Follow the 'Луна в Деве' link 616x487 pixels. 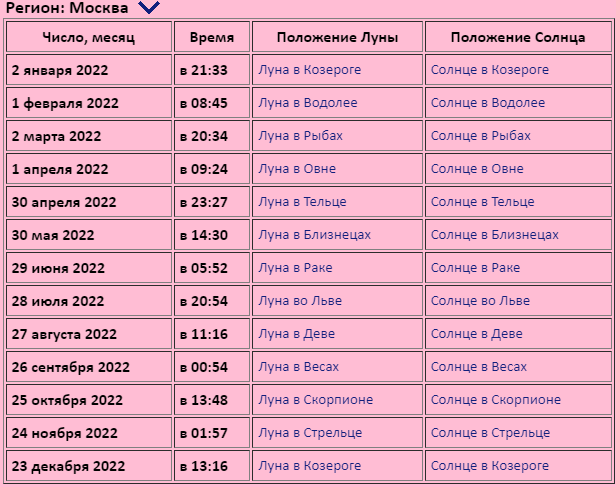296,334
